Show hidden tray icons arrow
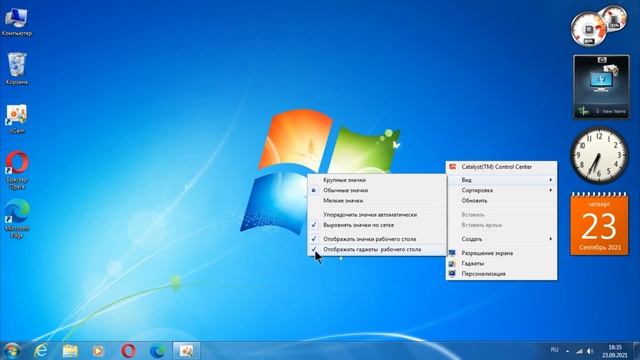 [567, 351]
